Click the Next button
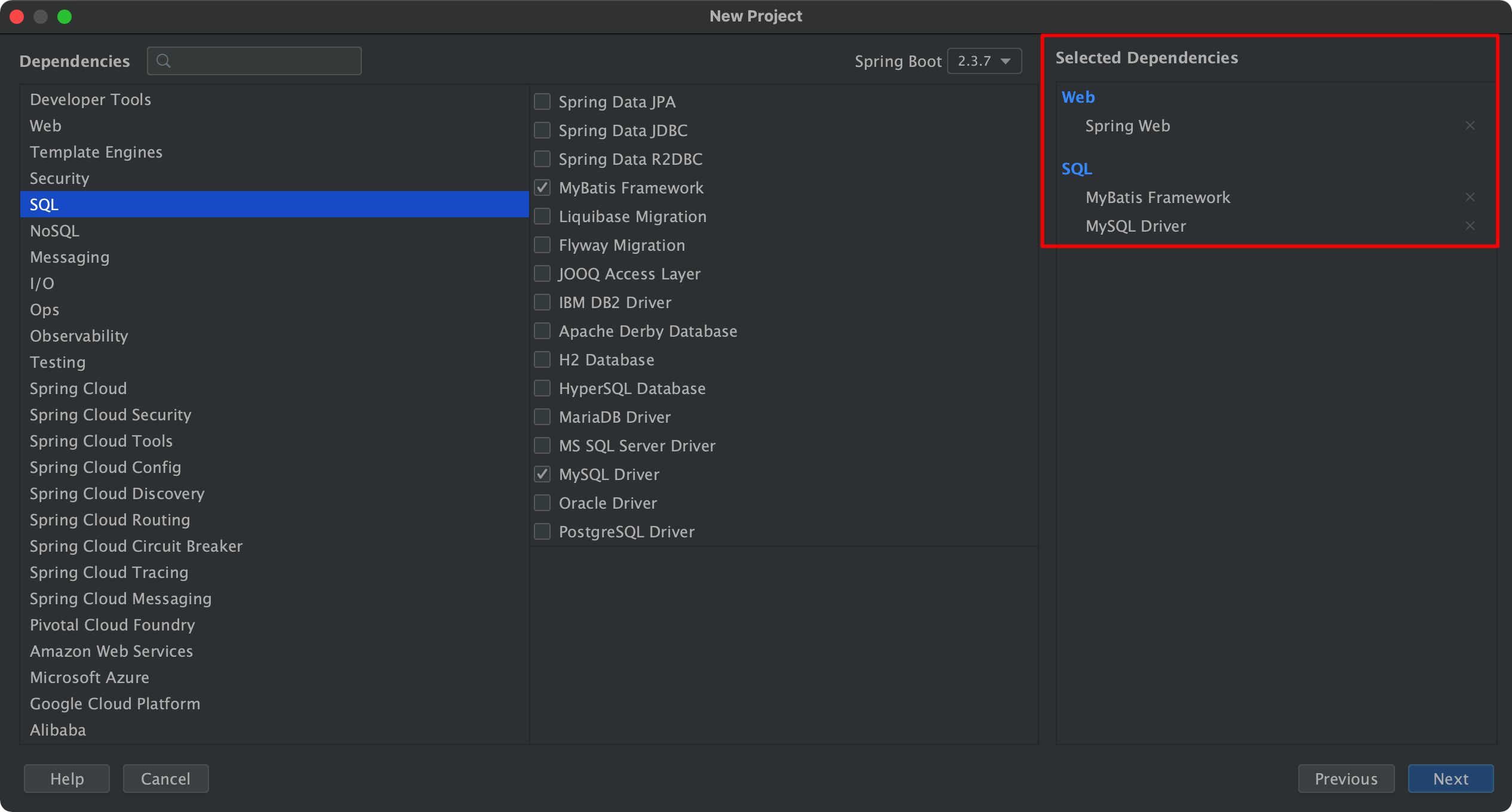The height and width of the screenshot is (812, 1512). pos(1450,779)
